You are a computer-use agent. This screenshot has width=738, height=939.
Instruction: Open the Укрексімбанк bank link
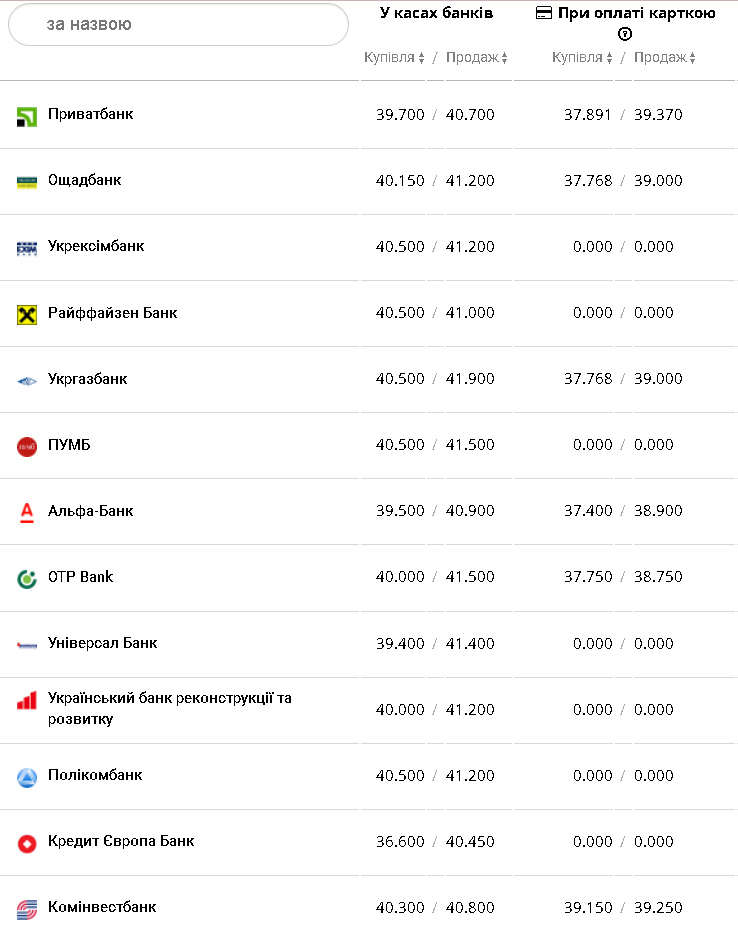96,246
